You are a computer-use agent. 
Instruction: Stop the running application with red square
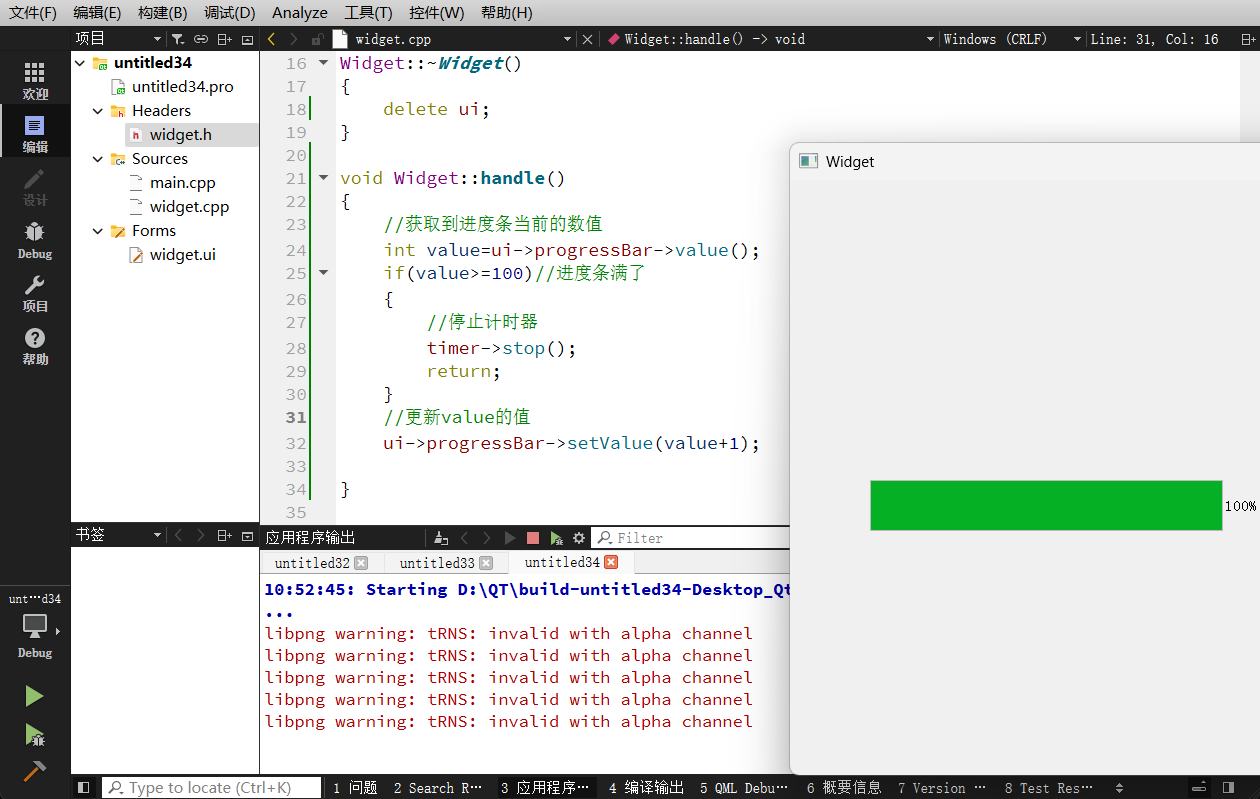pyautogui.click(x=533, y=538)
